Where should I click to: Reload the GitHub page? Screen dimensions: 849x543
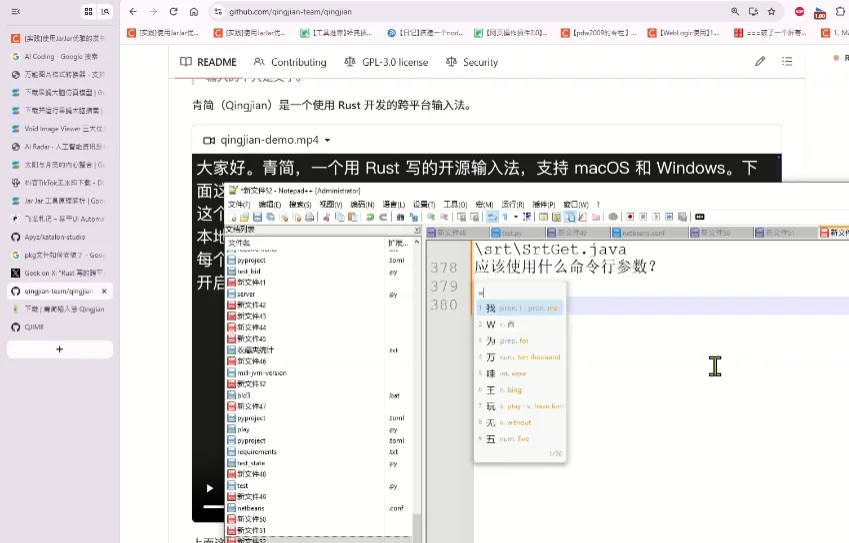(x=173, y=11)
